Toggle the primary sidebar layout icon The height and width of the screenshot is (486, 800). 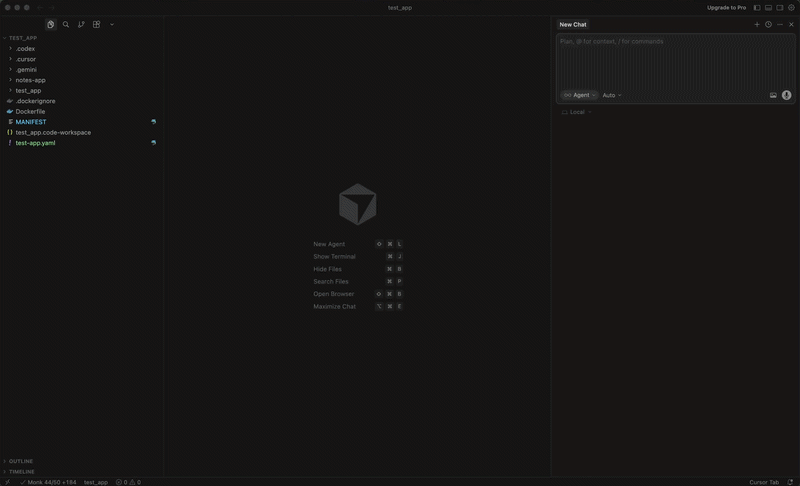click(x=757, y=8)
